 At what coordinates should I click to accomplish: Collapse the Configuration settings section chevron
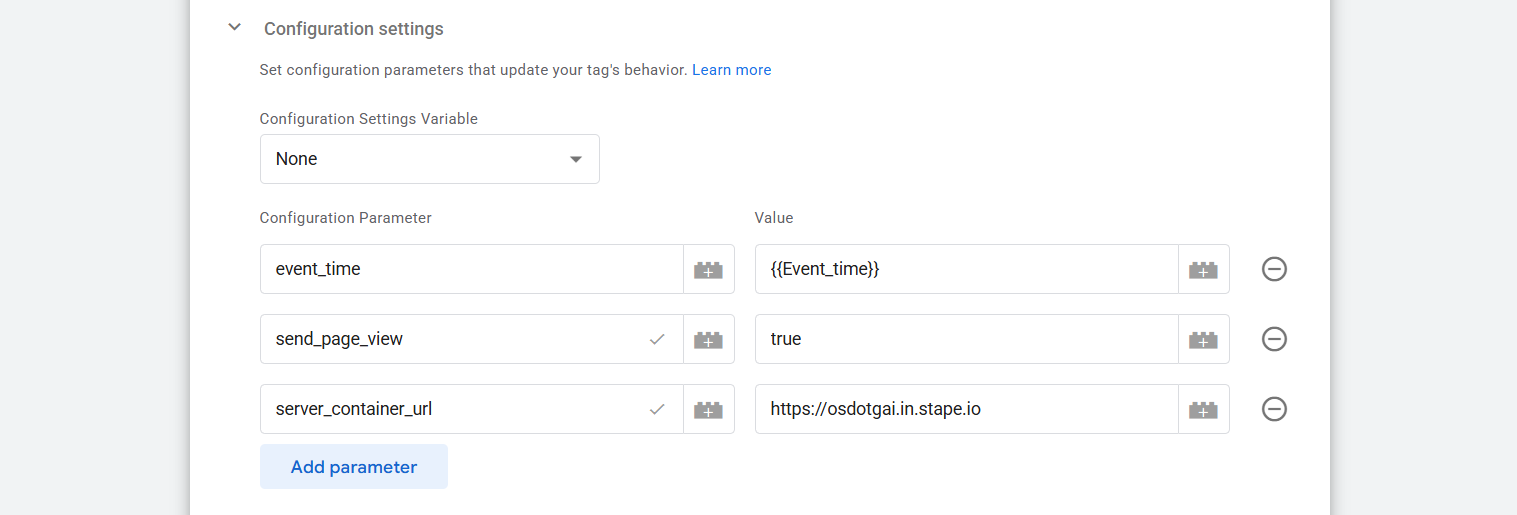(x=235, y=28)
